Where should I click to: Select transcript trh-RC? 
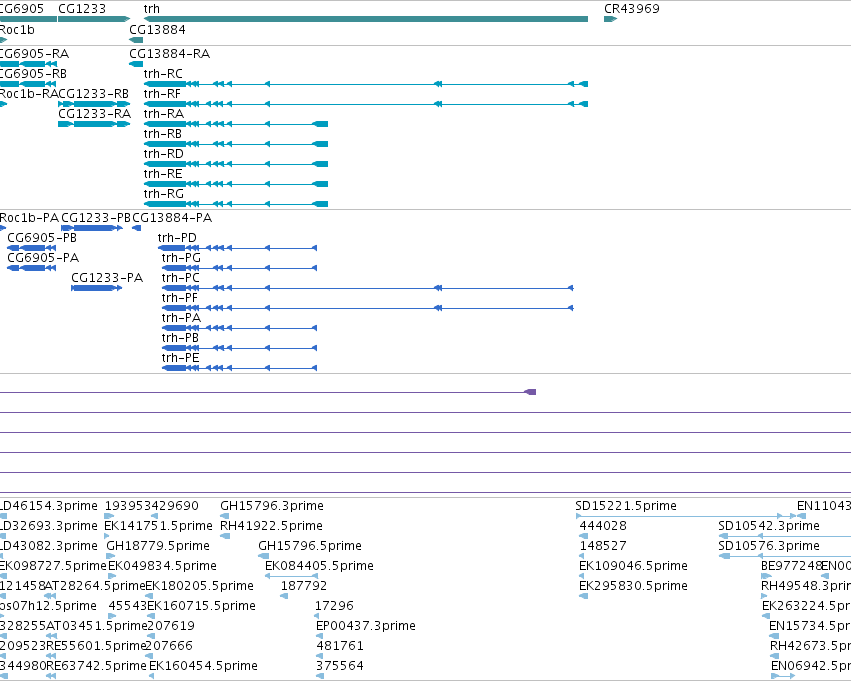163,73
